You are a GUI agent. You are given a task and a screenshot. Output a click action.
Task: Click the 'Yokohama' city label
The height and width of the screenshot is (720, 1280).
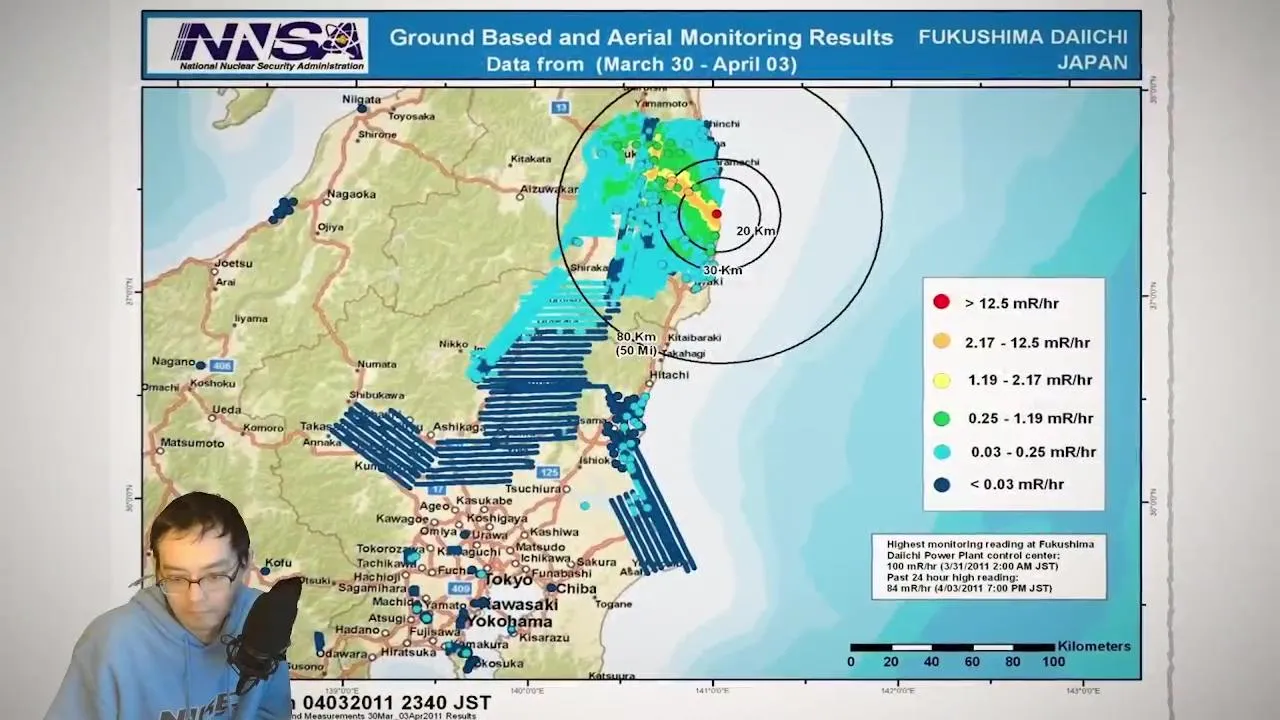pos(509,621)
